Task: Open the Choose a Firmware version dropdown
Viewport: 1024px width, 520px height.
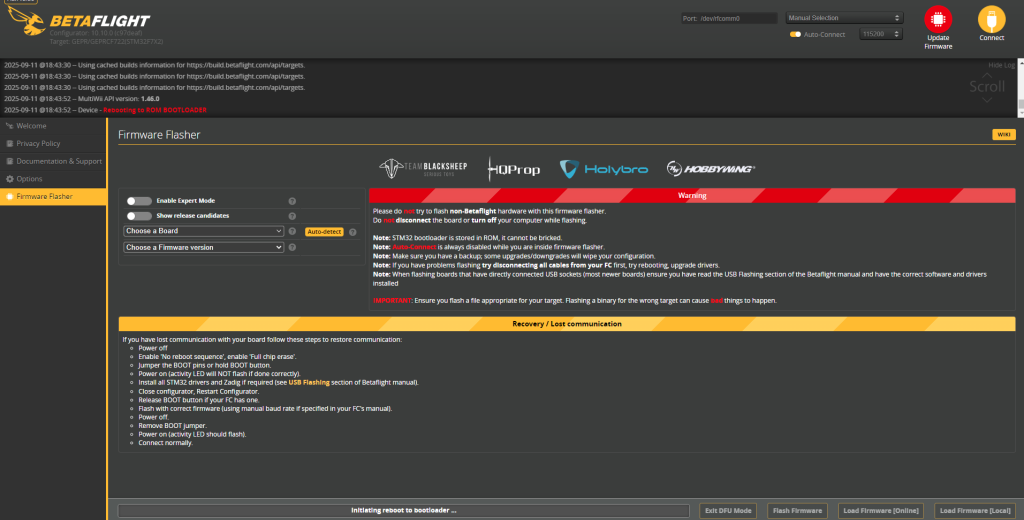Action: [x=203, y=248]
